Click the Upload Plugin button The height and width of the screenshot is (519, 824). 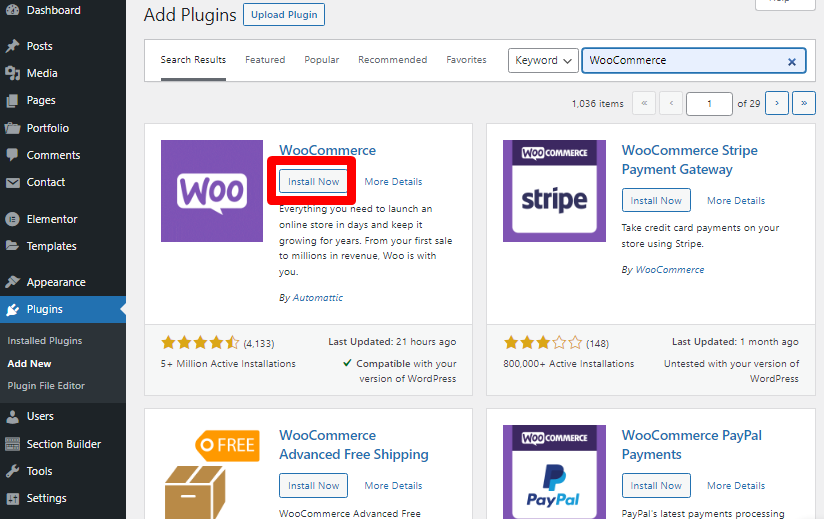coord(284,15)
